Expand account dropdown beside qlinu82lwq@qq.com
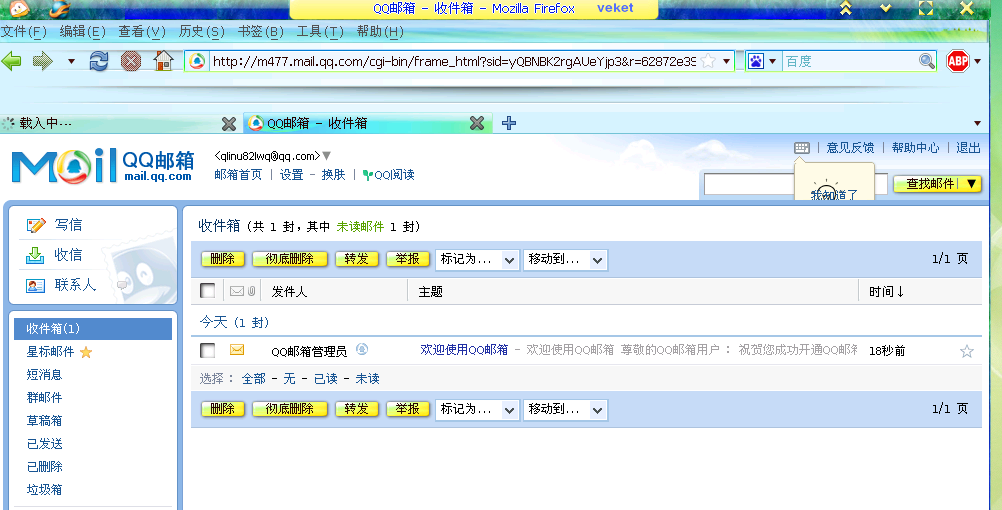 (327, 156)
